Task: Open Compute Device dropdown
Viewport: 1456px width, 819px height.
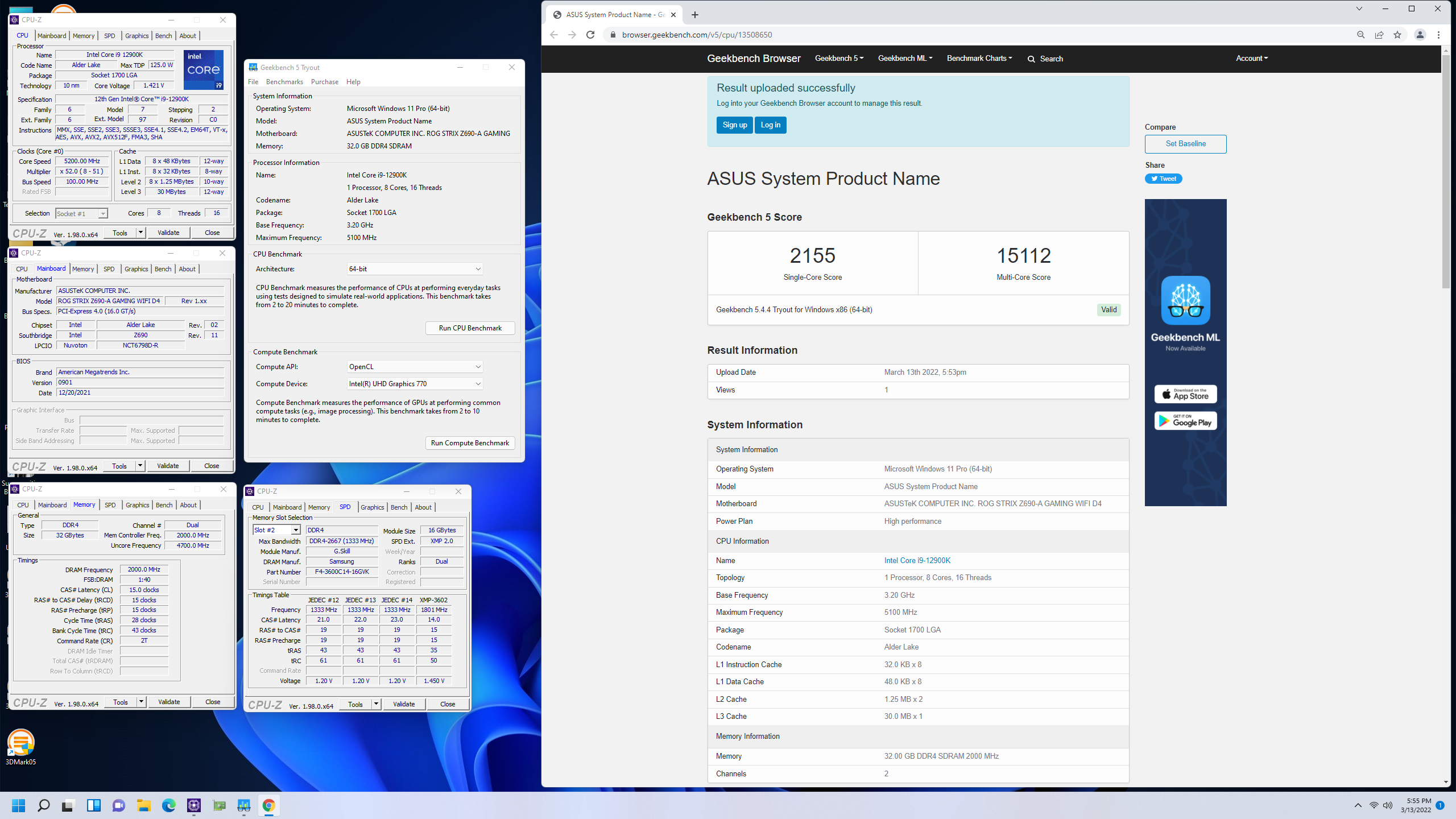Action: click(415, 384)
